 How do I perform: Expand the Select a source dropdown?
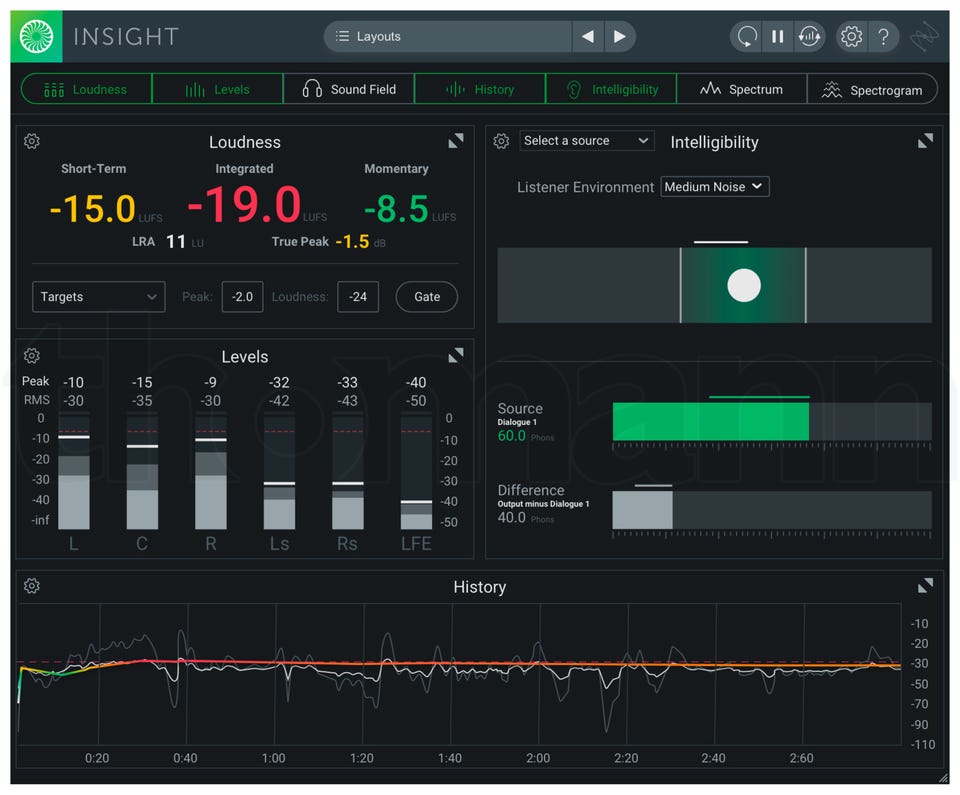[586, 141]
